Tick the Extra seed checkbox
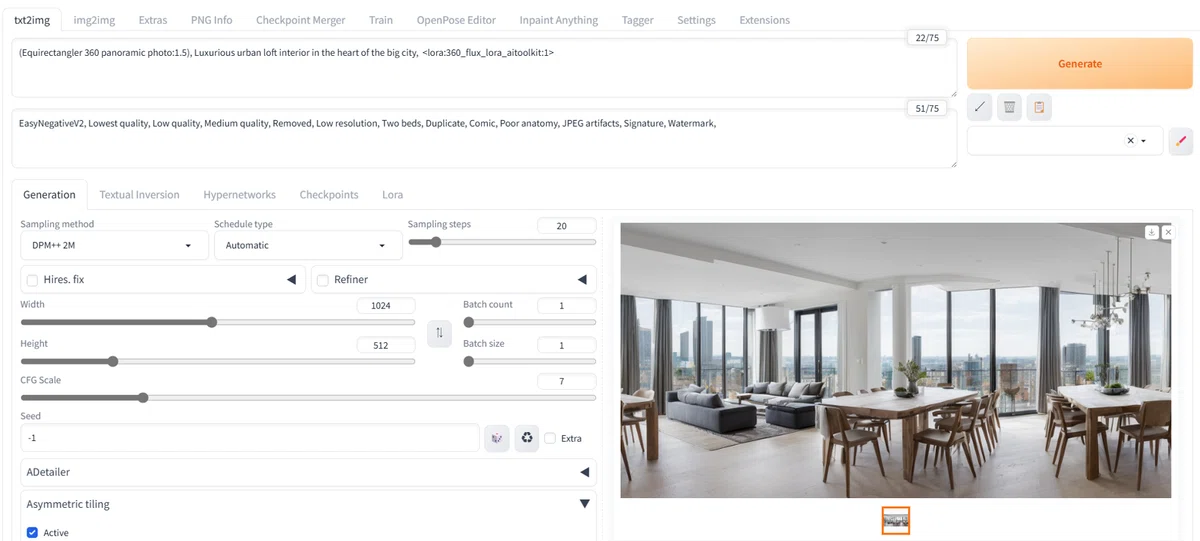Image resolution: width=1200 pixels, height=541 pixels. [x=550, y=438]
